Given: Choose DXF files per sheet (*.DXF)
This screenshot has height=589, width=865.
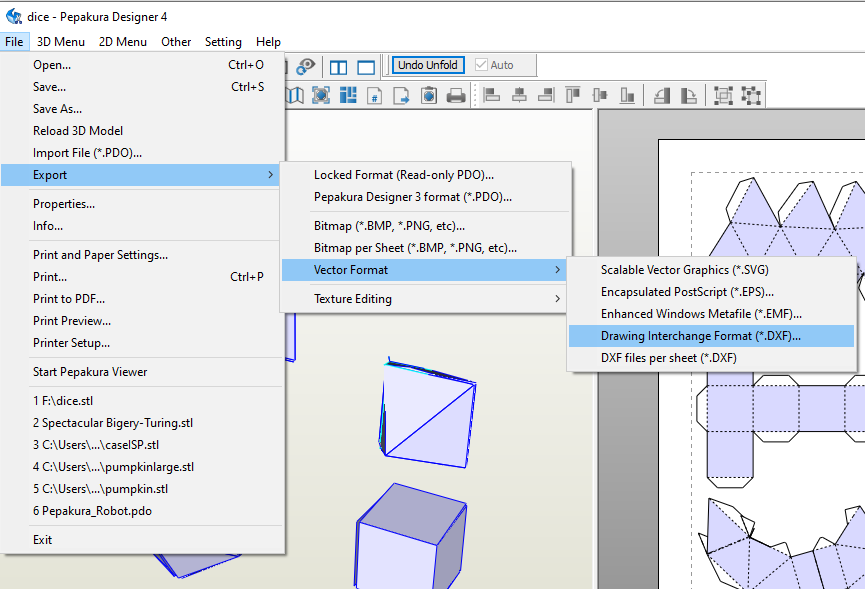Looking at the screenshot, I should pos(712,358).
